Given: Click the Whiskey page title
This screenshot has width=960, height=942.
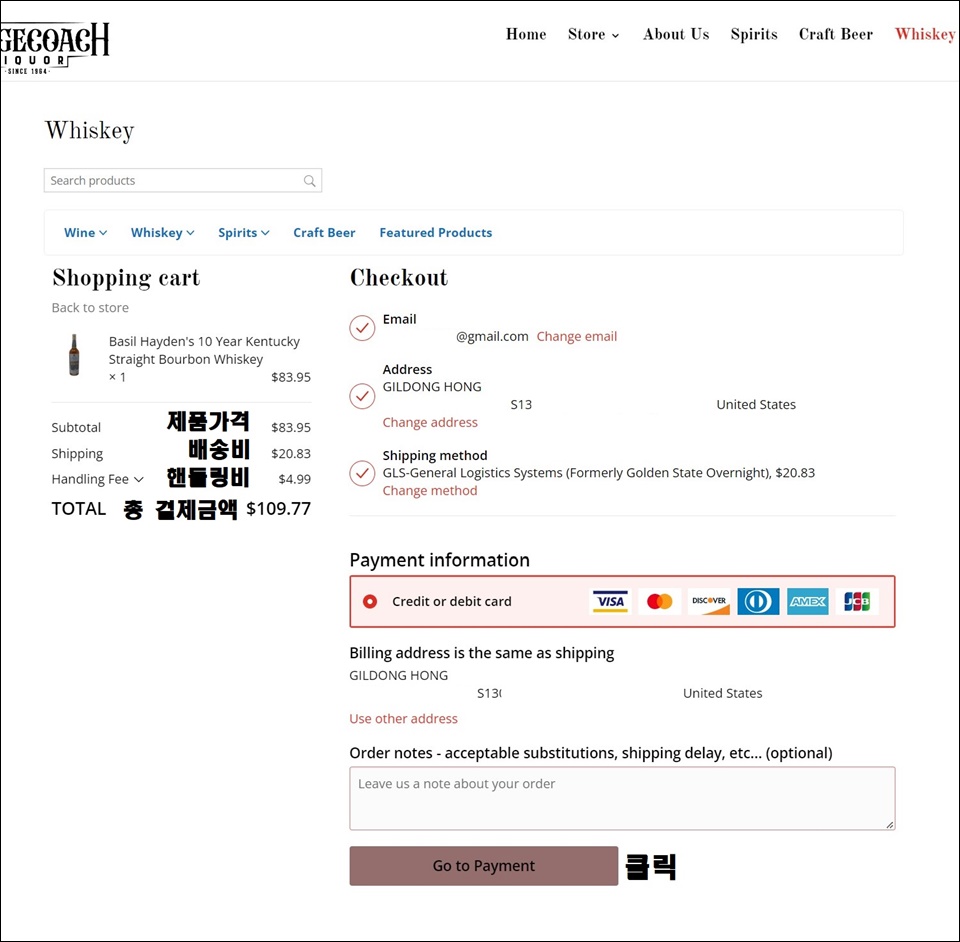Looking at the screenshot, I should click(x=89, y=131).
